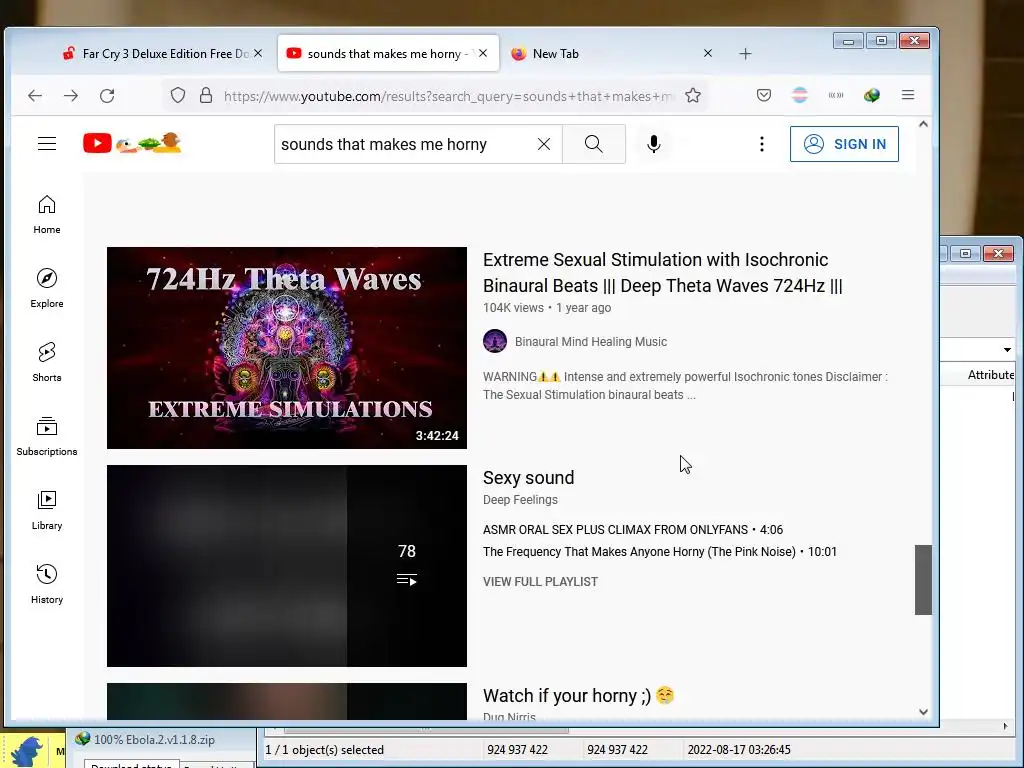
Task: Click the Sexy sound playlist thumbnail
Action: click(287, 566)
